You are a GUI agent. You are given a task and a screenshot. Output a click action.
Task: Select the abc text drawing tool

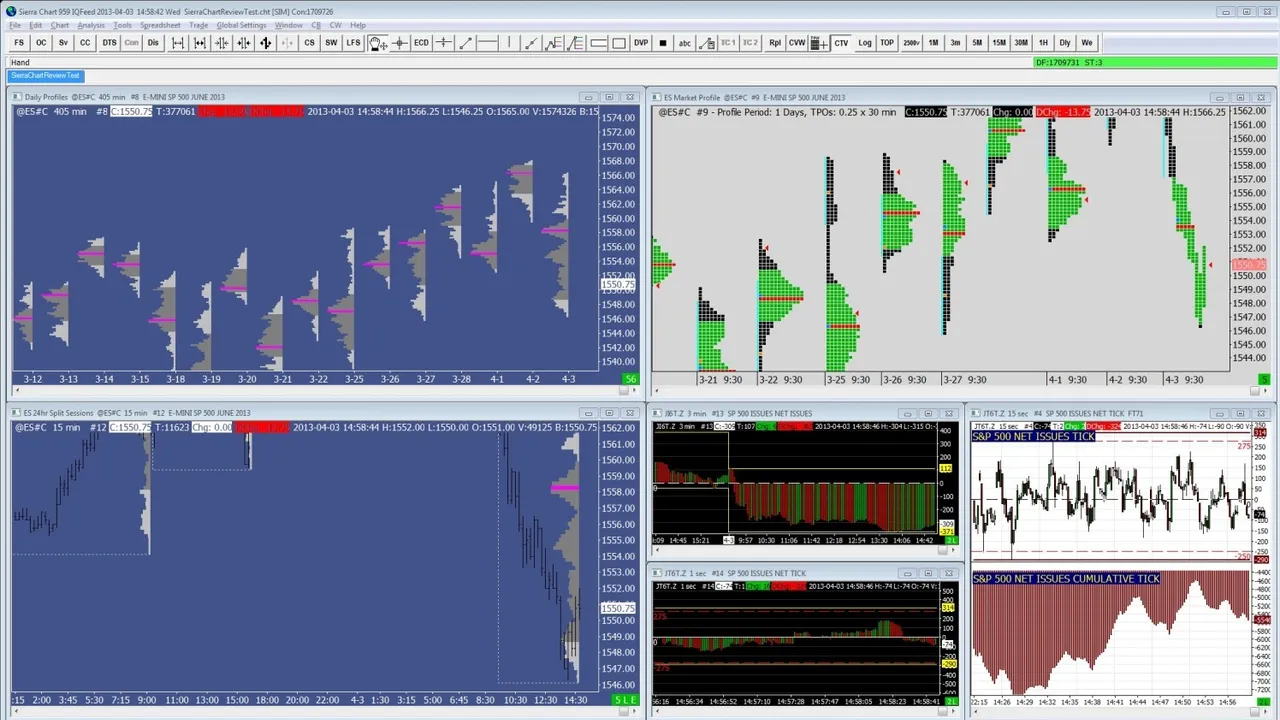pos(685,43)
